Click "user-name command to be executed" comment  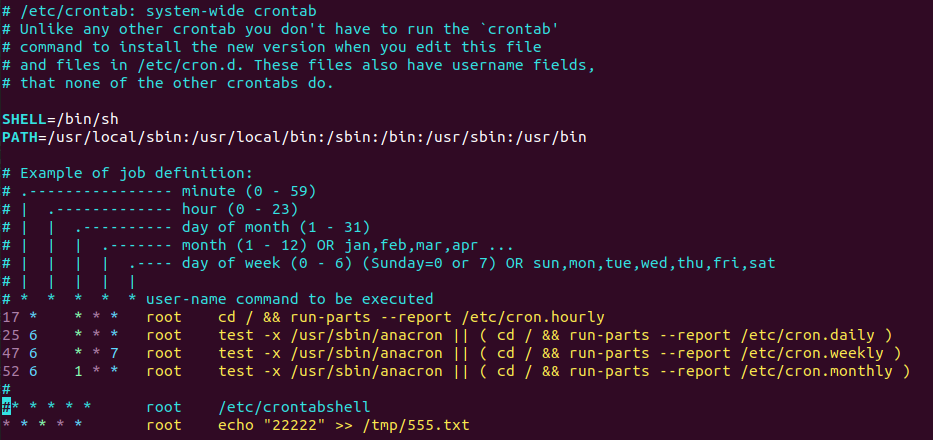pyautogui.click(x=289, y=299)
